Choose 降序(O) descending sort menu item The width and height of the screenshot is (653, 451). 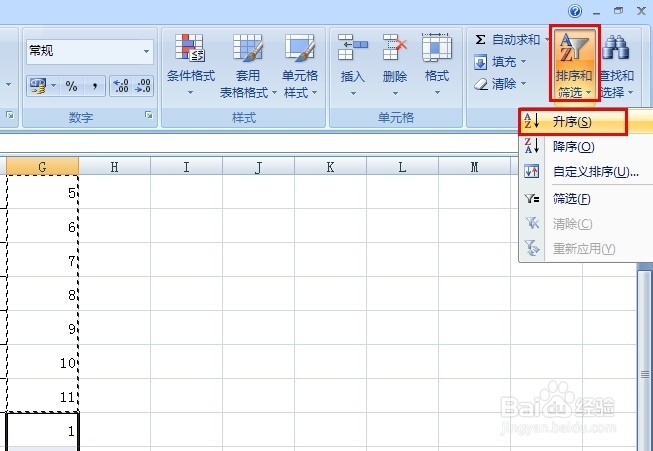point(586,147)
